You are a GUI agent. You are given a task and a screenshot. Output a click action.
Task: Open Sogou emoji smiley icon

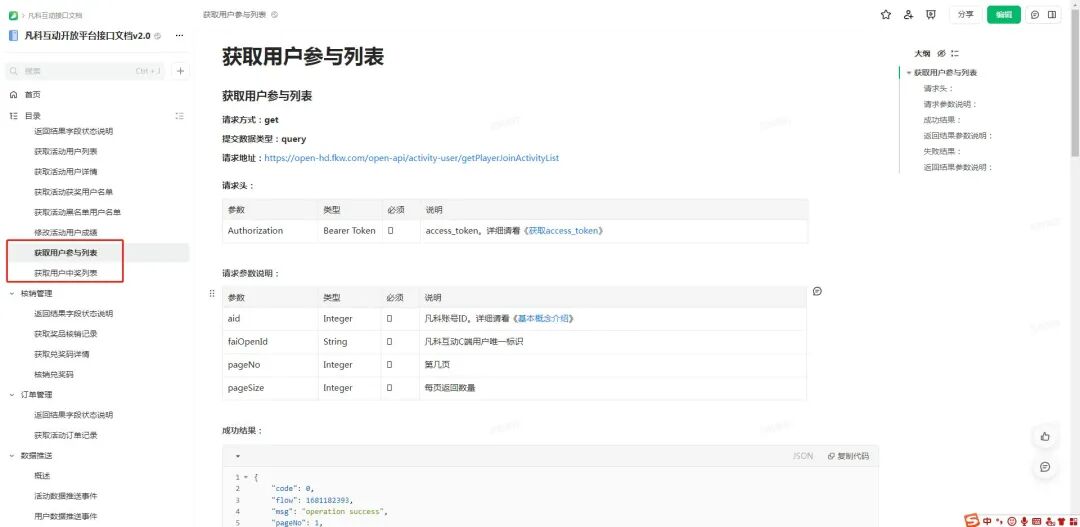coord(1012,521)
